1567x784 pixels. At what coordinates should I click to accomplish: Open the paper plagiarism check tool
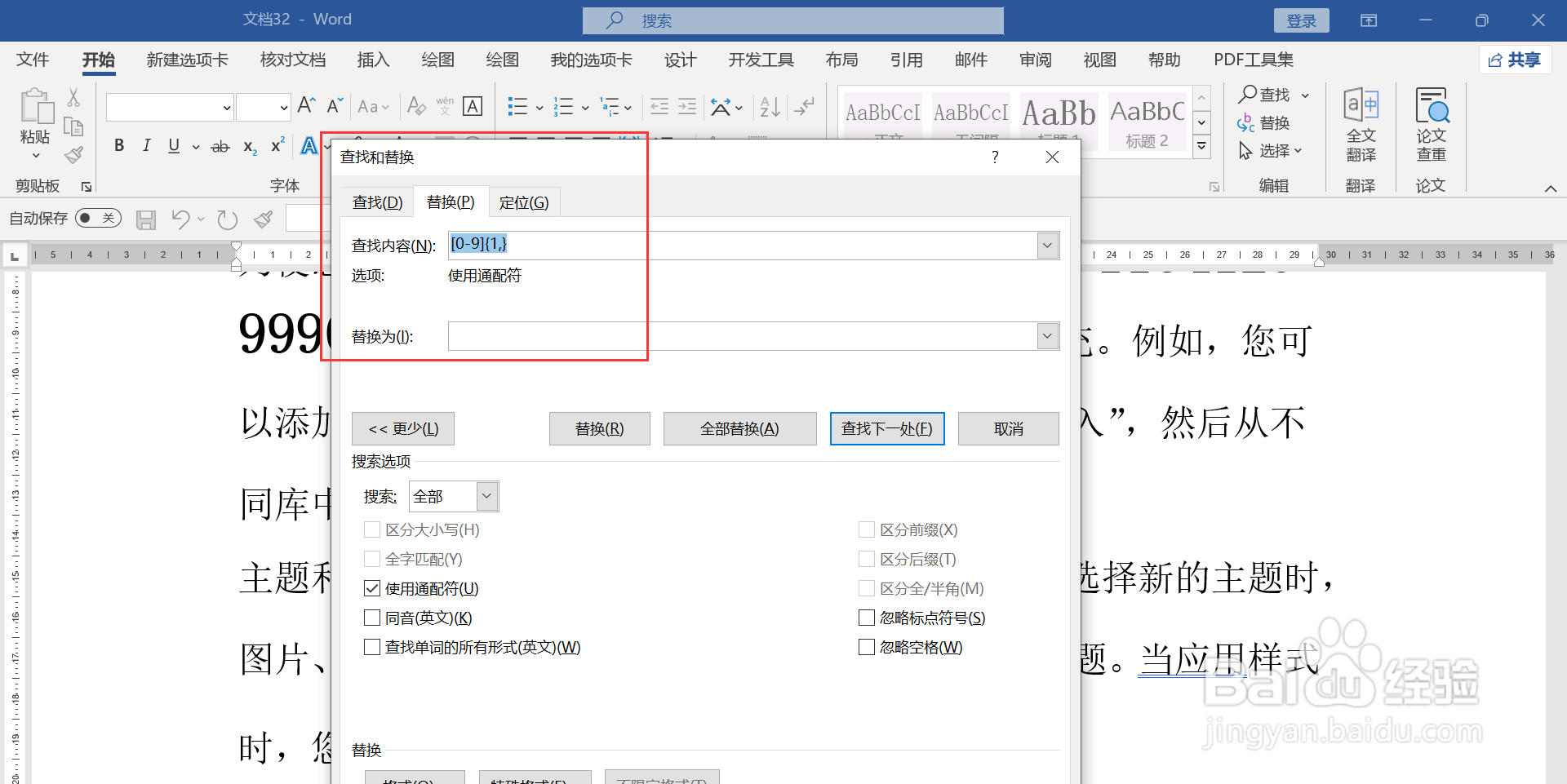point(1431,125)
